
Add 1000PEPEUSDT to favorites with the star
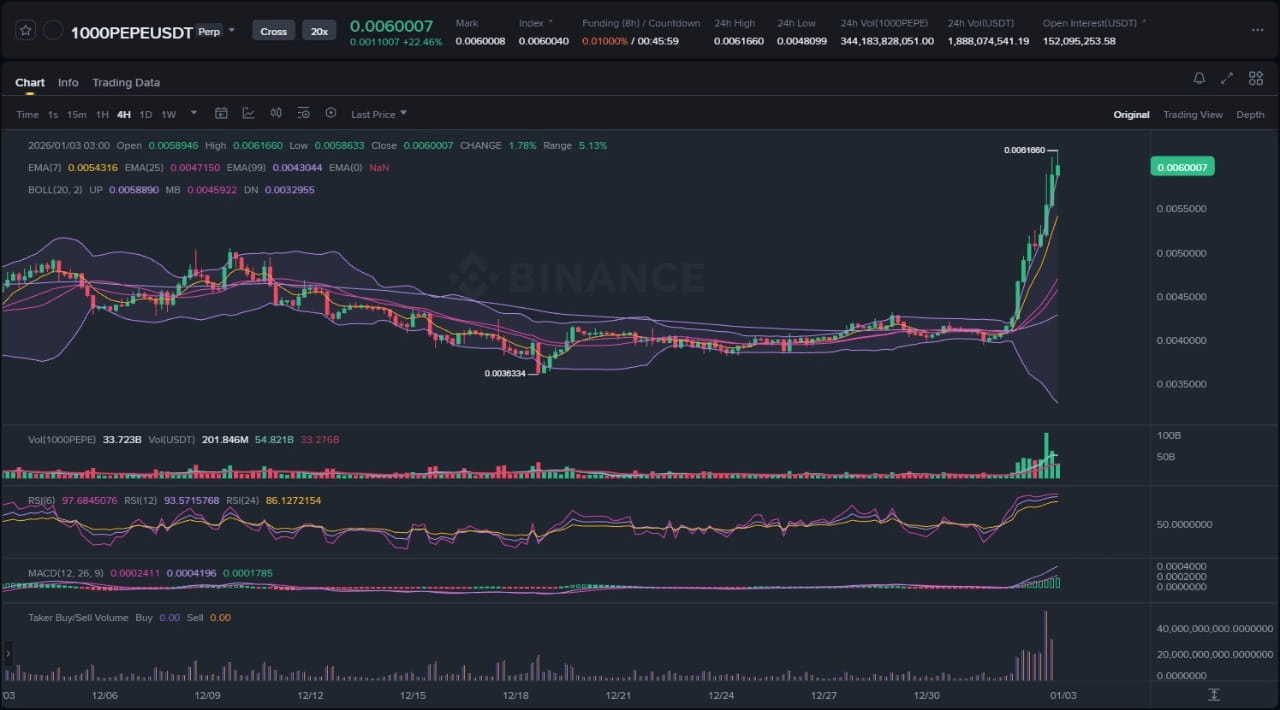(x=26, y=31)
